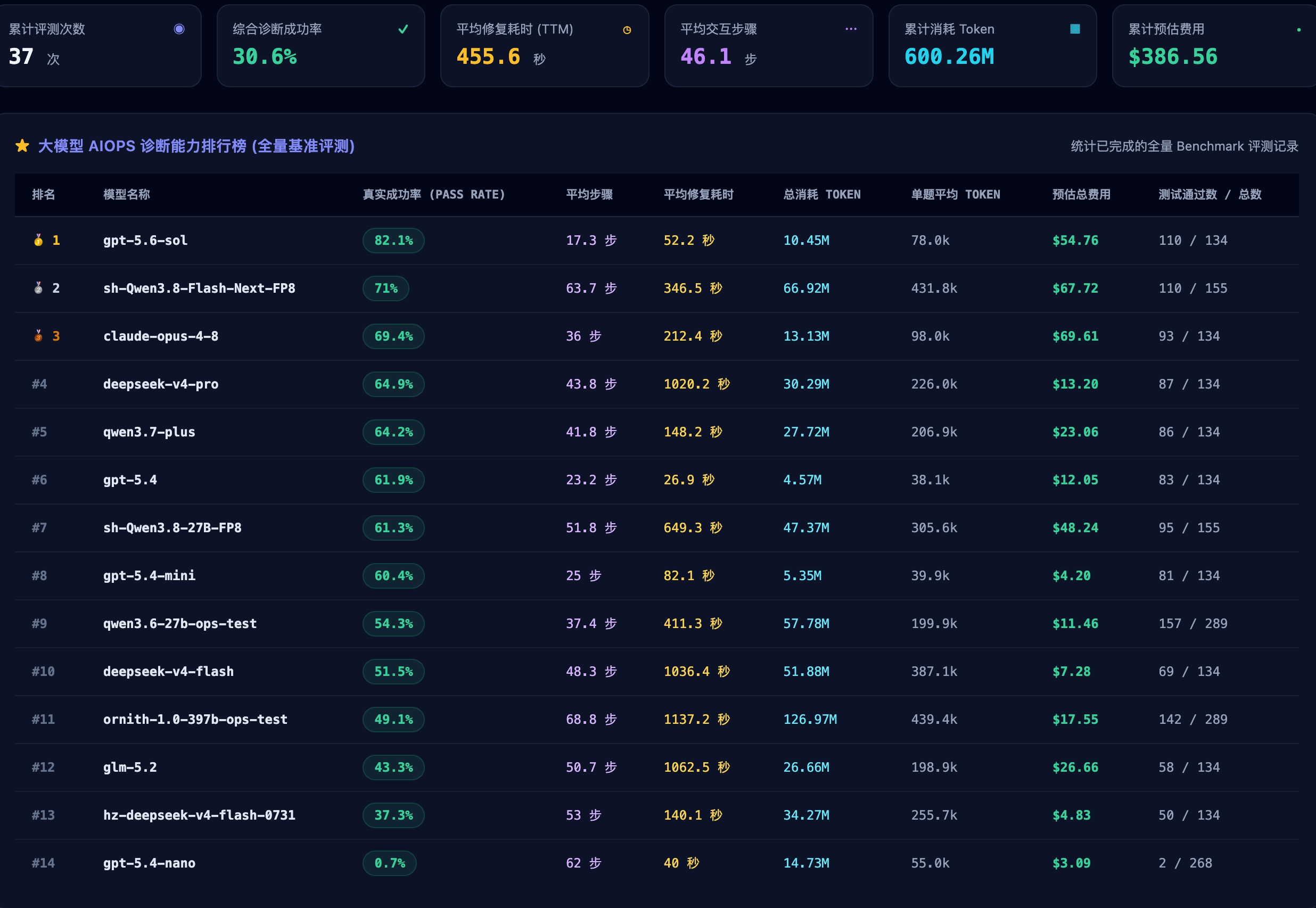Select model name hz-deepseek-v4-flash-0731
The height and width of the screenshot is (908, 1316).
(199, 815)
